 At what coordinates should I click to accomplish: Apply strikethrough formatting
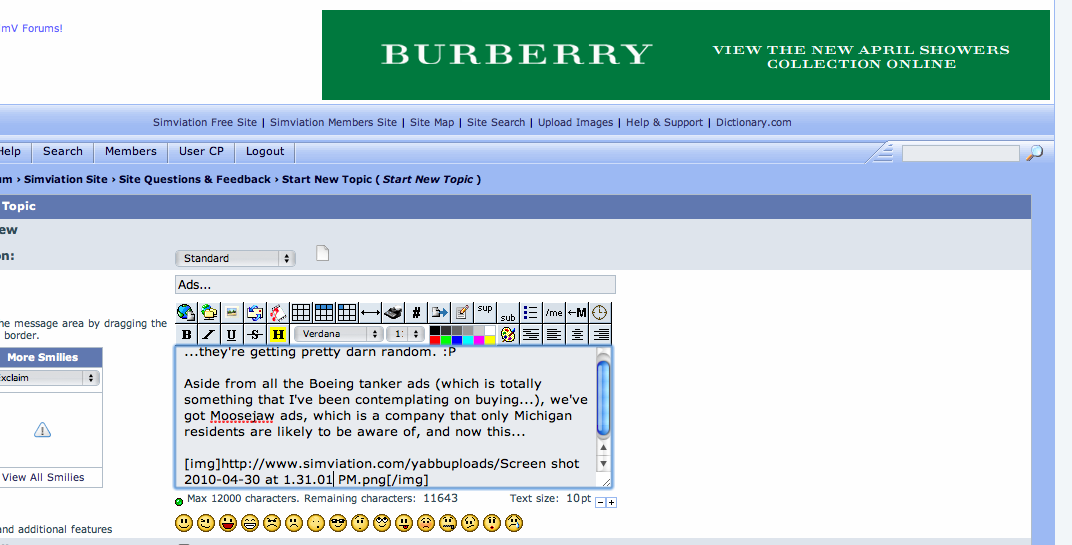(255, 334)
